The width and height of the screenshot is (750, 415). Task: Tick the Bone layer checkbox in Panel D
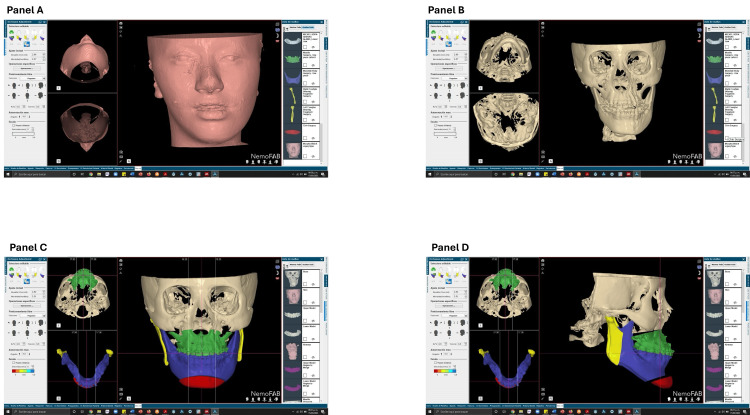click(x=727, y=284)
